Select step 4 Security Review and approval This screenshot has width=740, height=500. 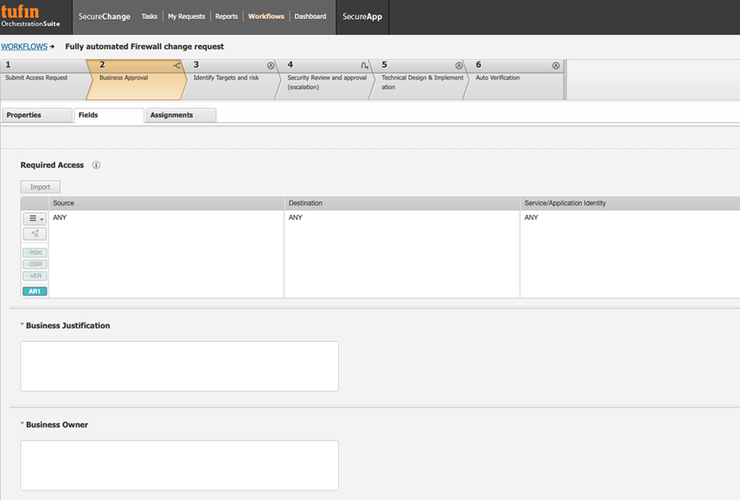click(x=325, y=79)
